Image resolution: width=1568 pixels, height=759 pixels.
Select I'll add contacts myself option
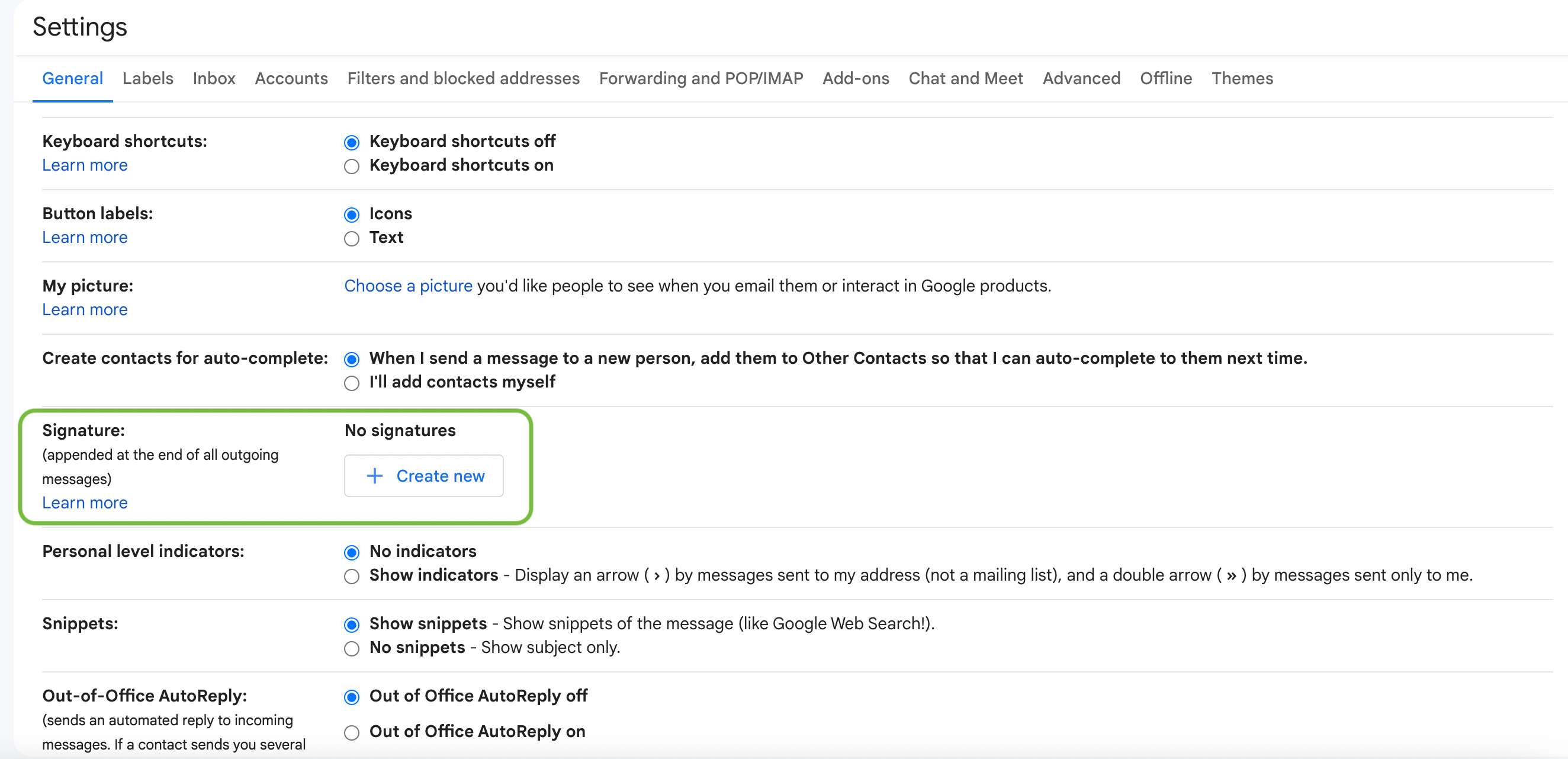point(351,383)
